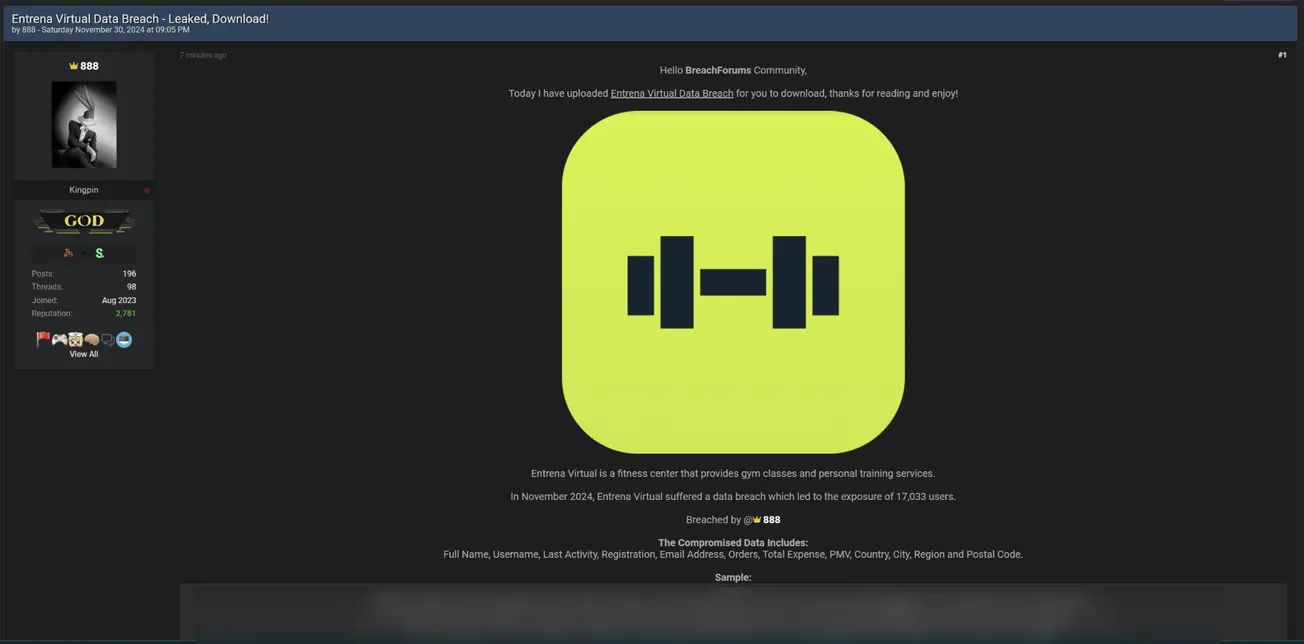This screenshot has width=1304, height=644.
Task: Open the Entrena Virtual Data Breach download link
Action: point(671,92)
